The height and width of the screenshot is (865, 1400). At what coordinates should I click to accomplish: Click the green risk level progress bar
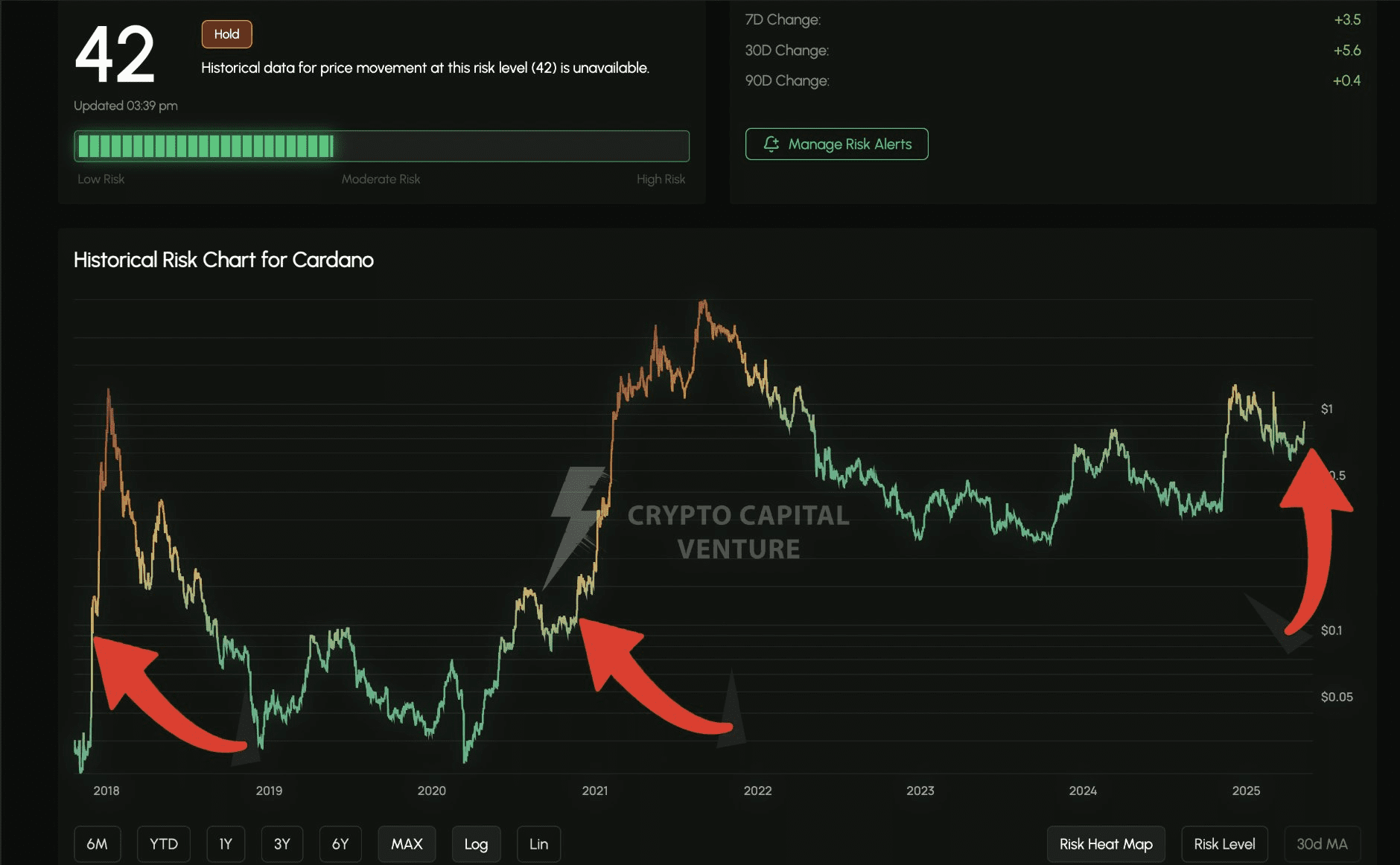pyautogui.click(x=381, y=146)
